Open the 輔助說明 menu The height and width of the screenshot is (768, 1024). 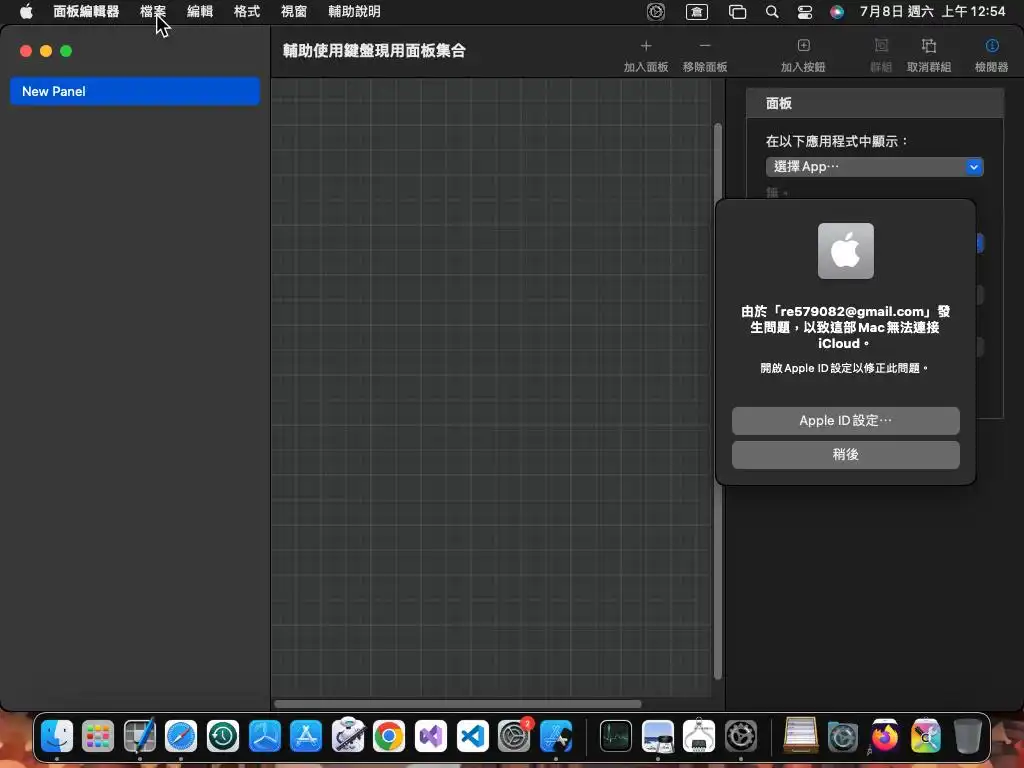tap(355, 12)
